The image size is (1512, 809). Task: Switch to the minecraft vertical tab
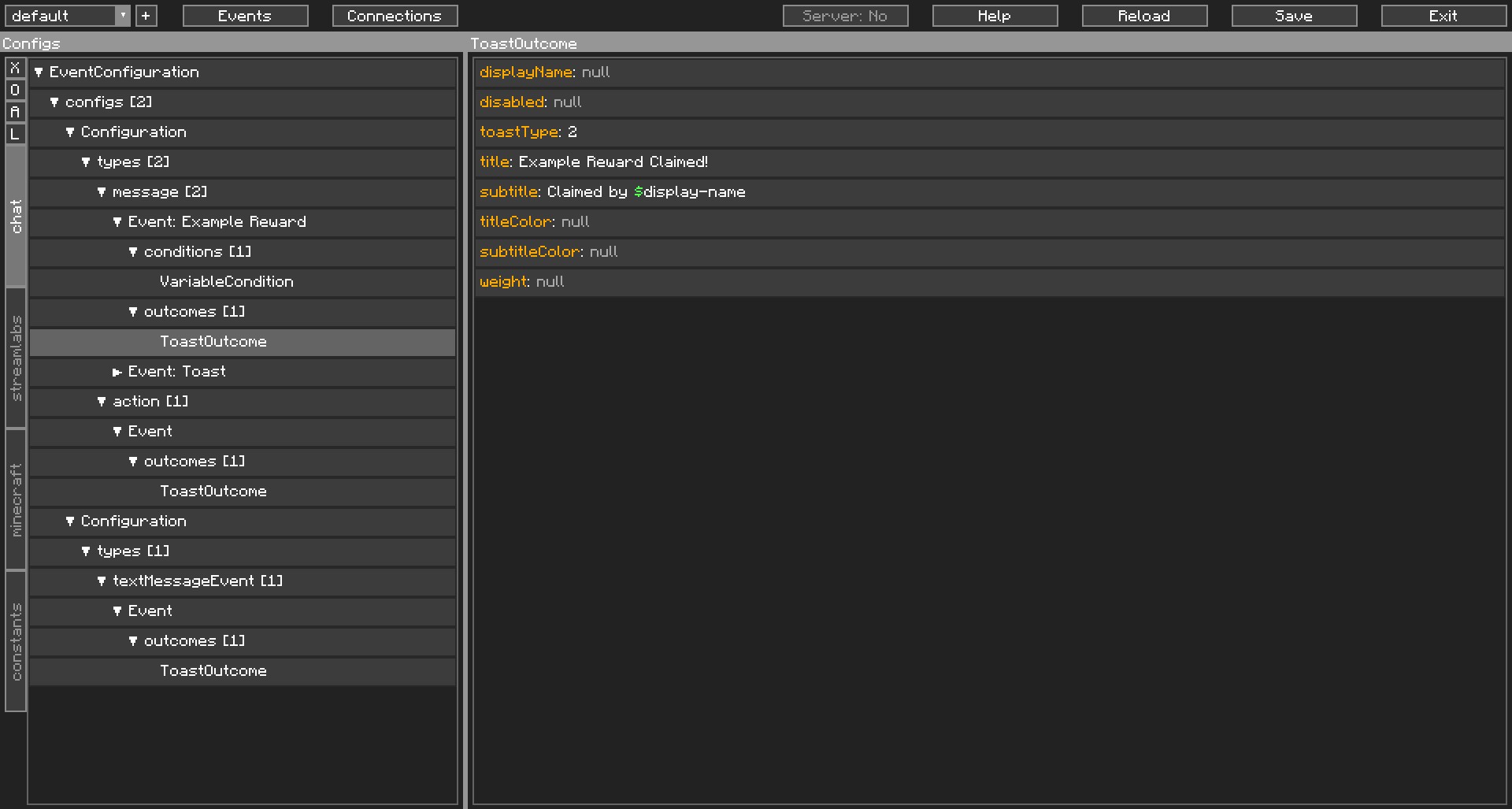(16, 500)
